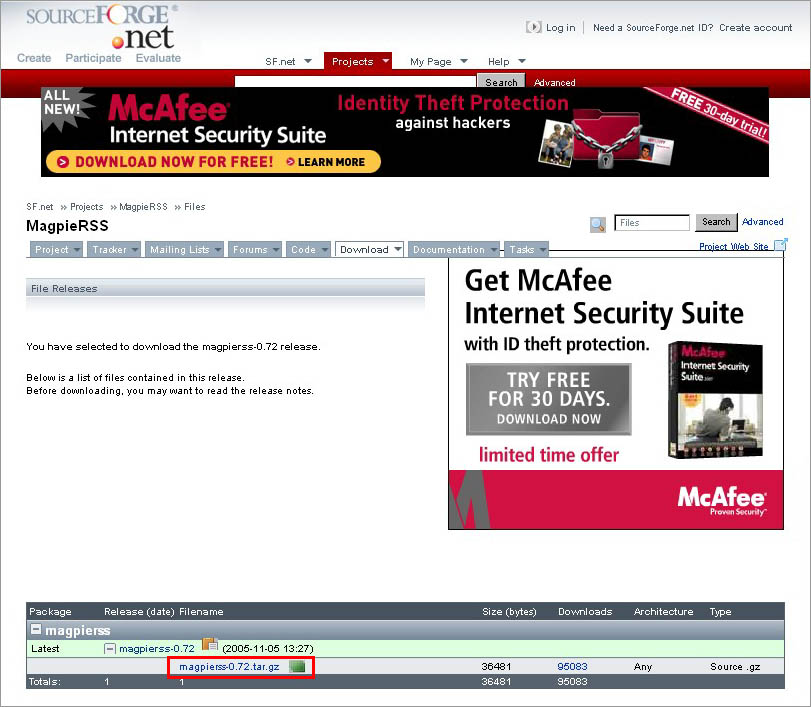
Task: Click MagpieRSS in the breadcrumb
Action: [x=143, y=206]
